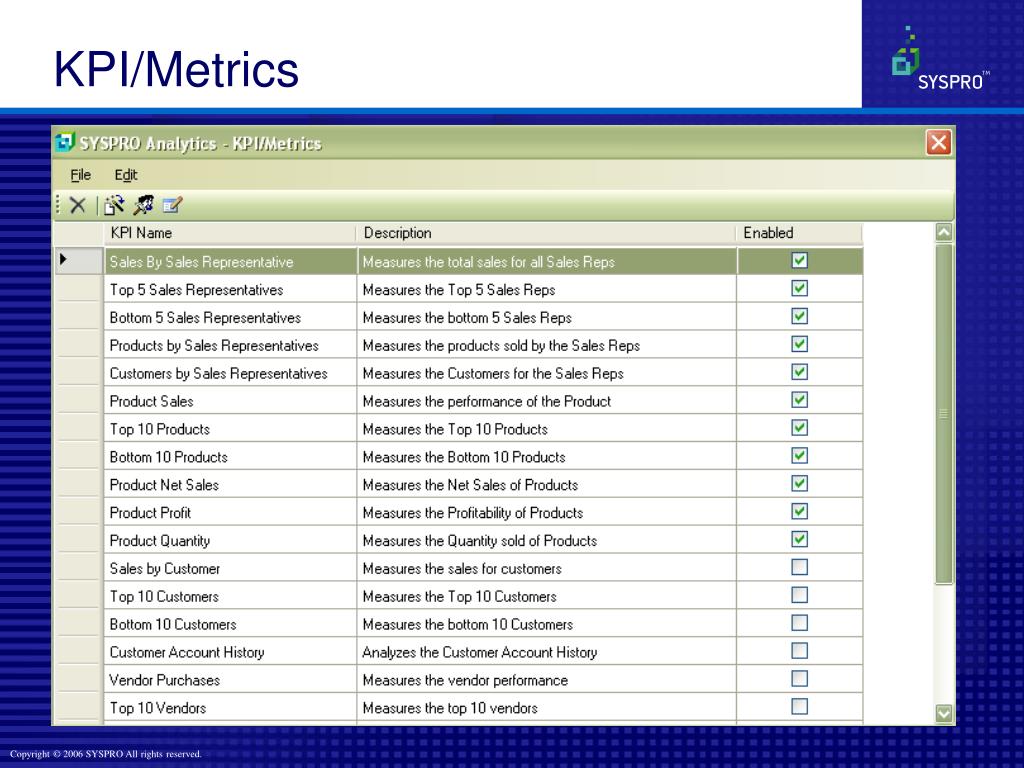Screen dimensions: 1024x768
Task: Select the 'Customers by Sales Representatives' cell
Action: click(231, 373)
